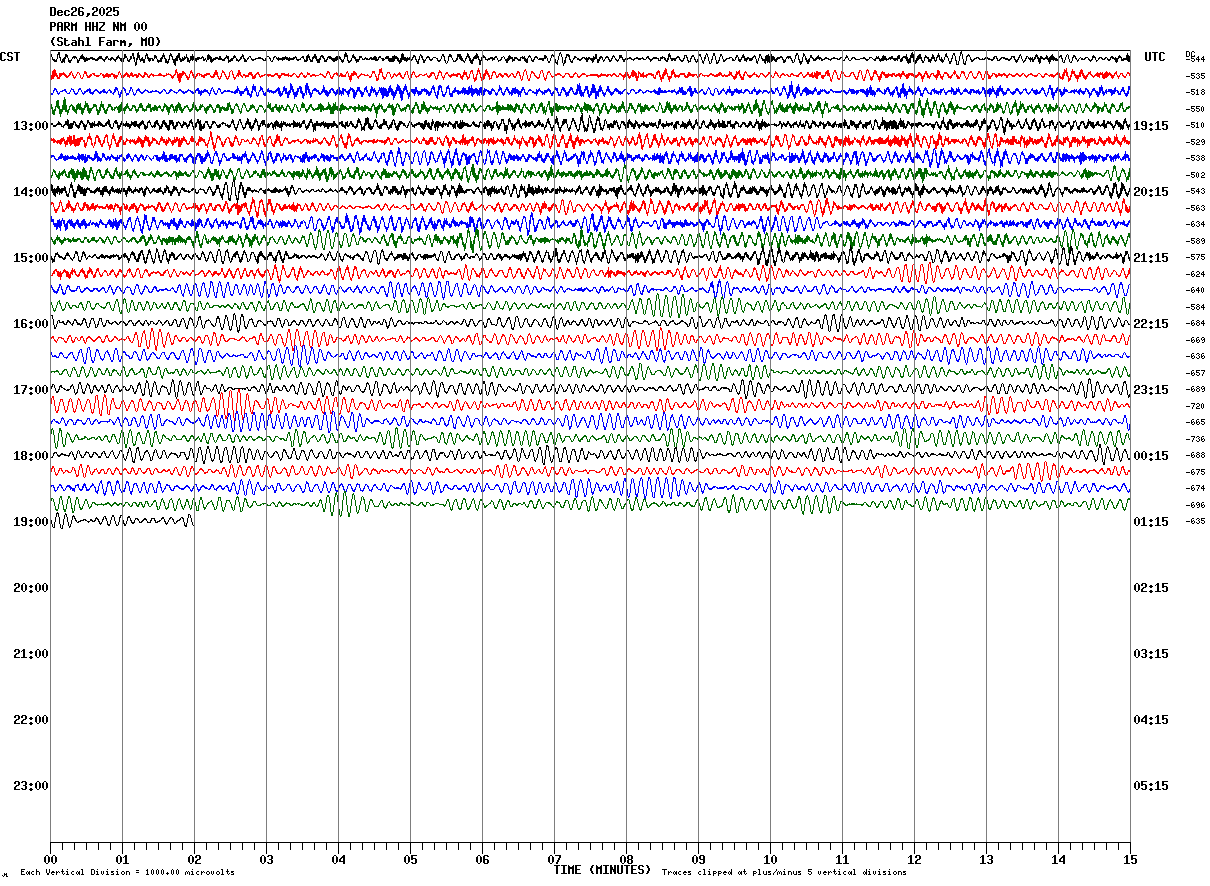Click minute 07 on the time axis
Image resolution: width=1210 pixels, height=886 pixels.
(554, 860)
